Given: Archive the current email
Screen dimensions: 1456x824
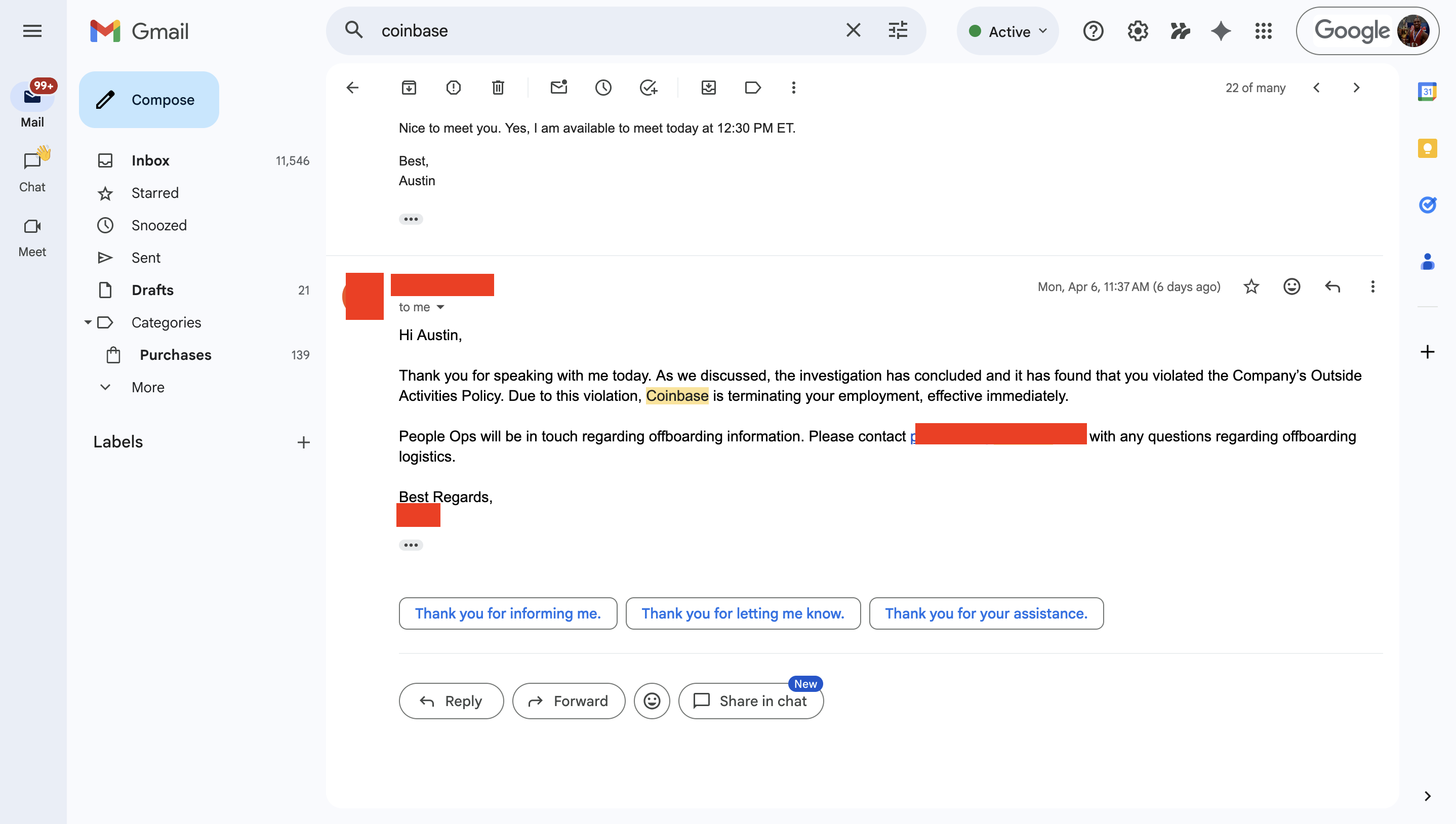Looking at the screenshot, I should pyautogui.click(x=409, y=88).
